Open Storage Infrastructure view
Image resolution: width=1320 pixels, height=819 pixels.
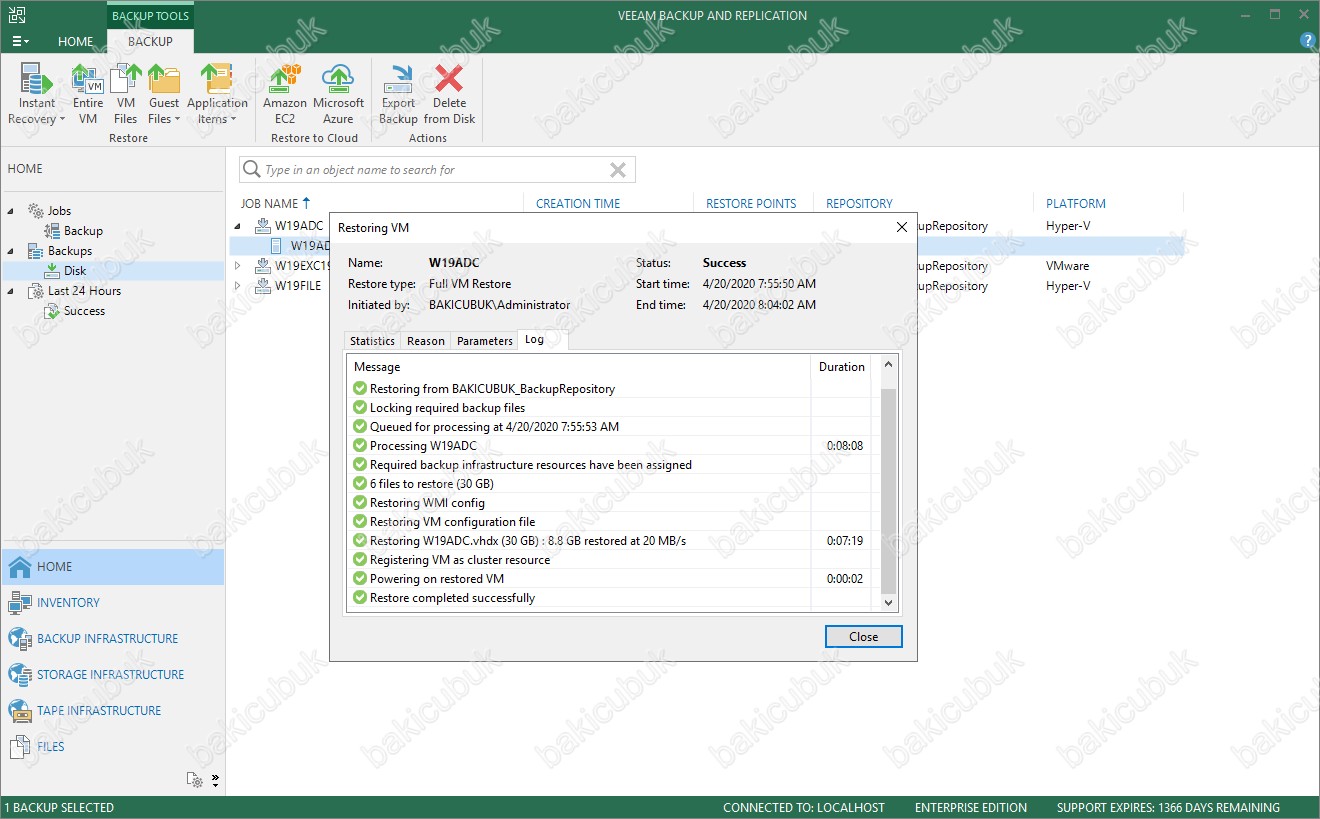pyautogui.click(x=112, y=674)
